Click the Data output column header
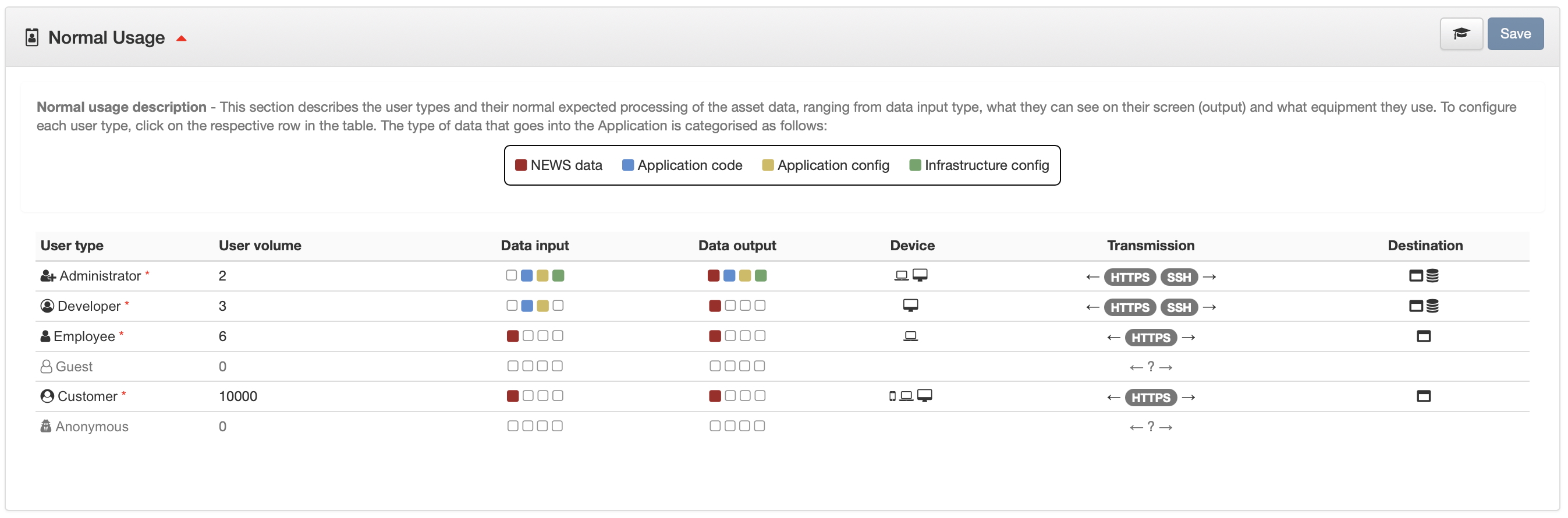Viewport: 1568px width, 518px height. click(736, 246)
